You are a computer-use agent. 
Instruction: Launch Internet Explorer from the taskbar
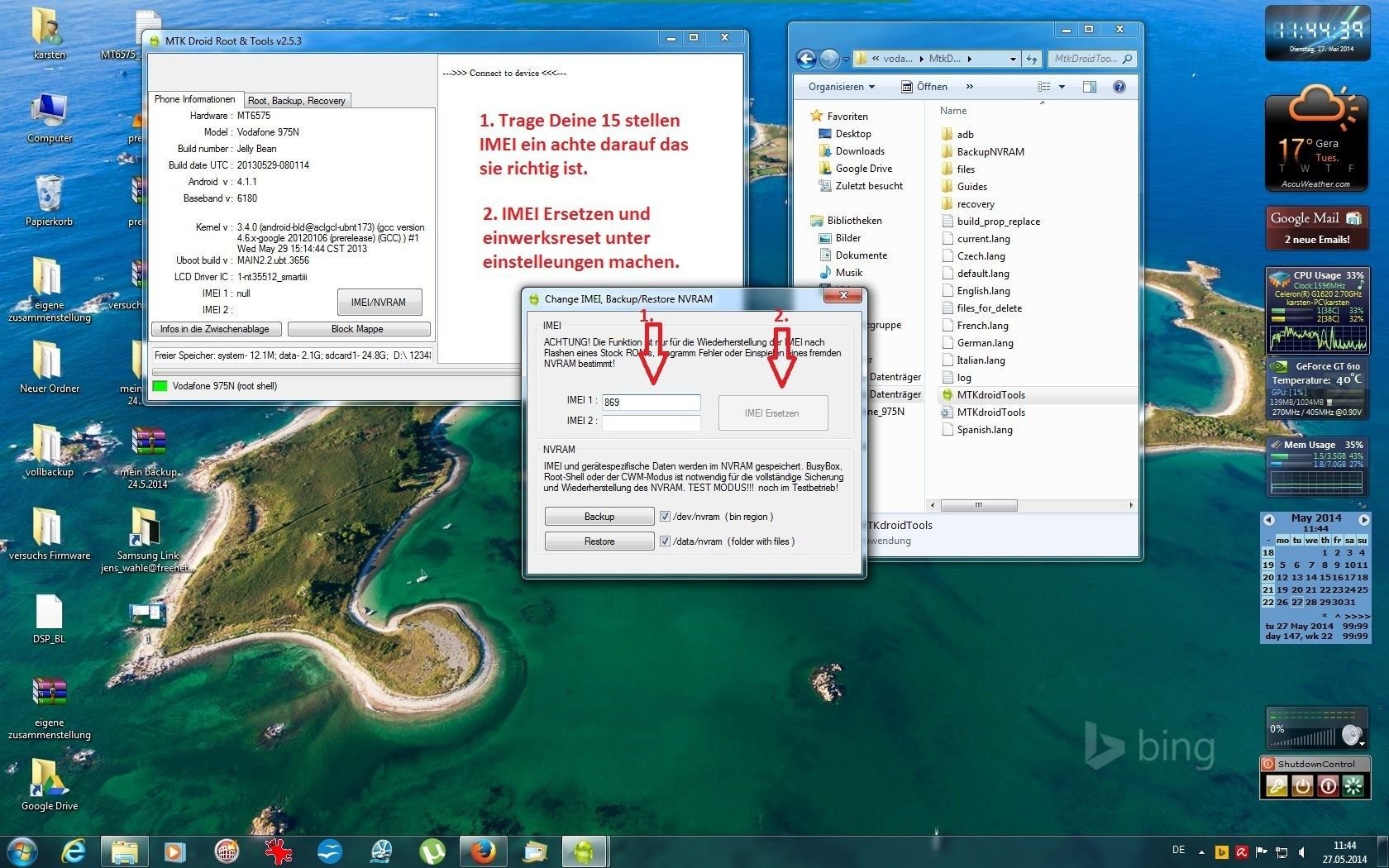(x=74, y=851)
